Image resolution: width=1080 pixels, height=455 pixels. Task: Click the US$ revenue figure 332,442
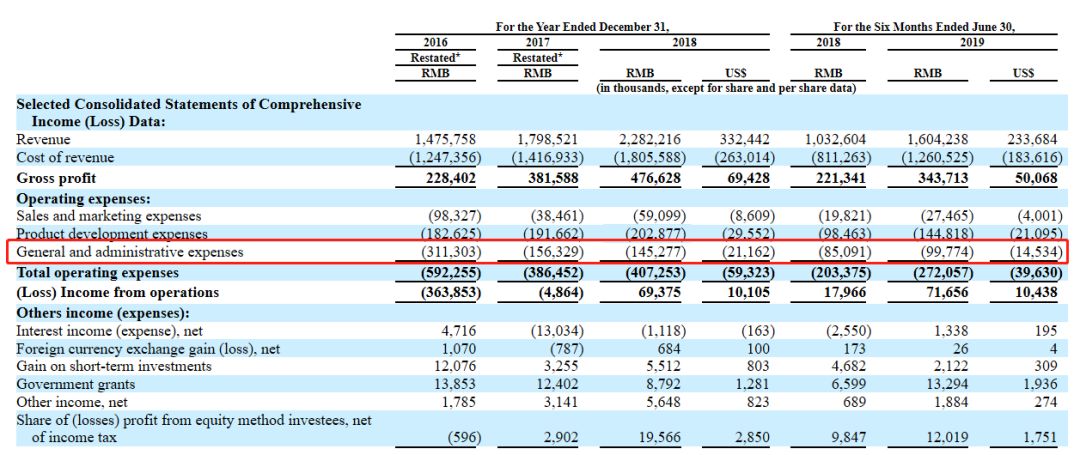click(x=747, y=140)
